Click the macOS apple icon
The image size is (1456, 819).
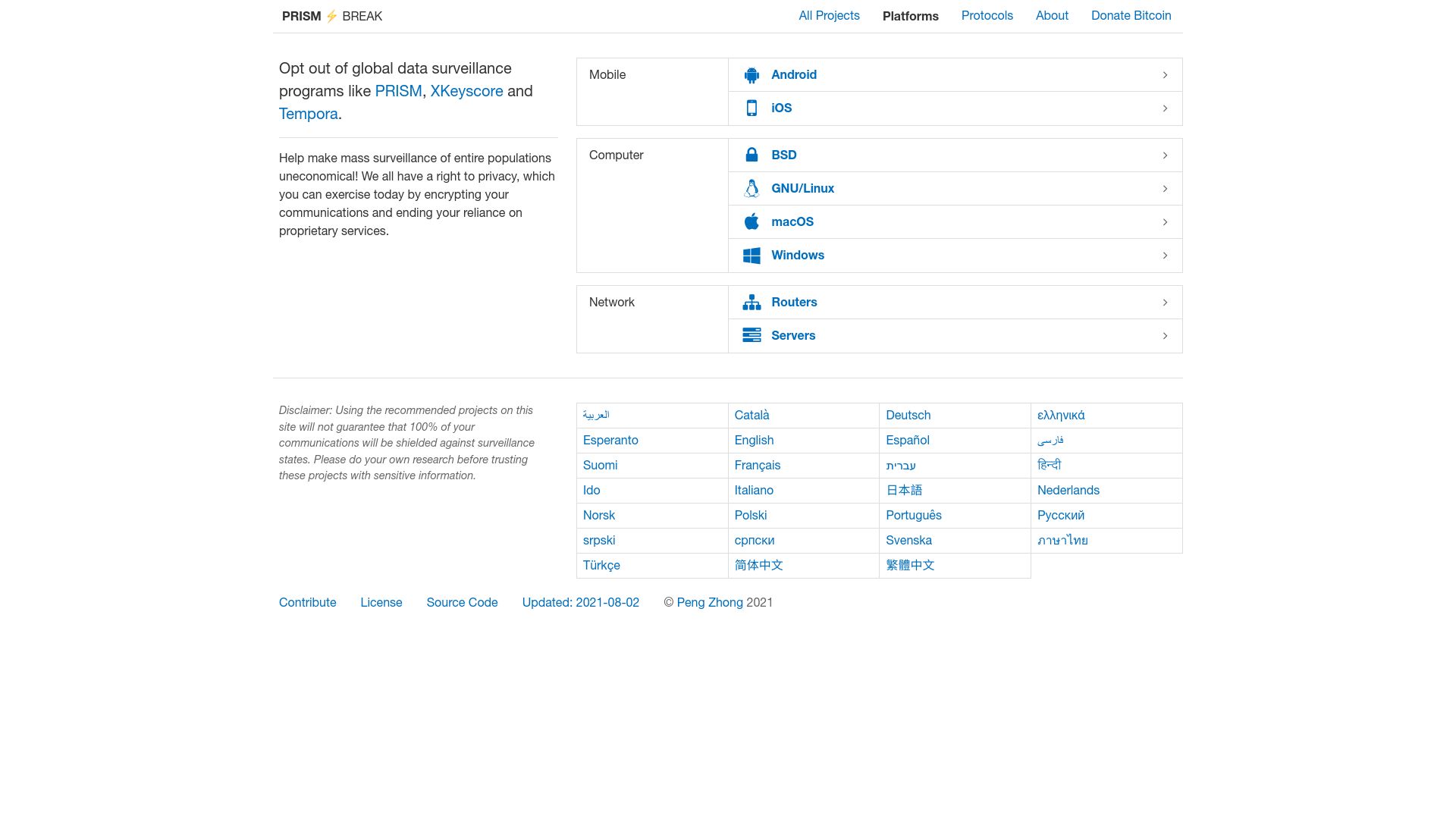tap(752, 221)
